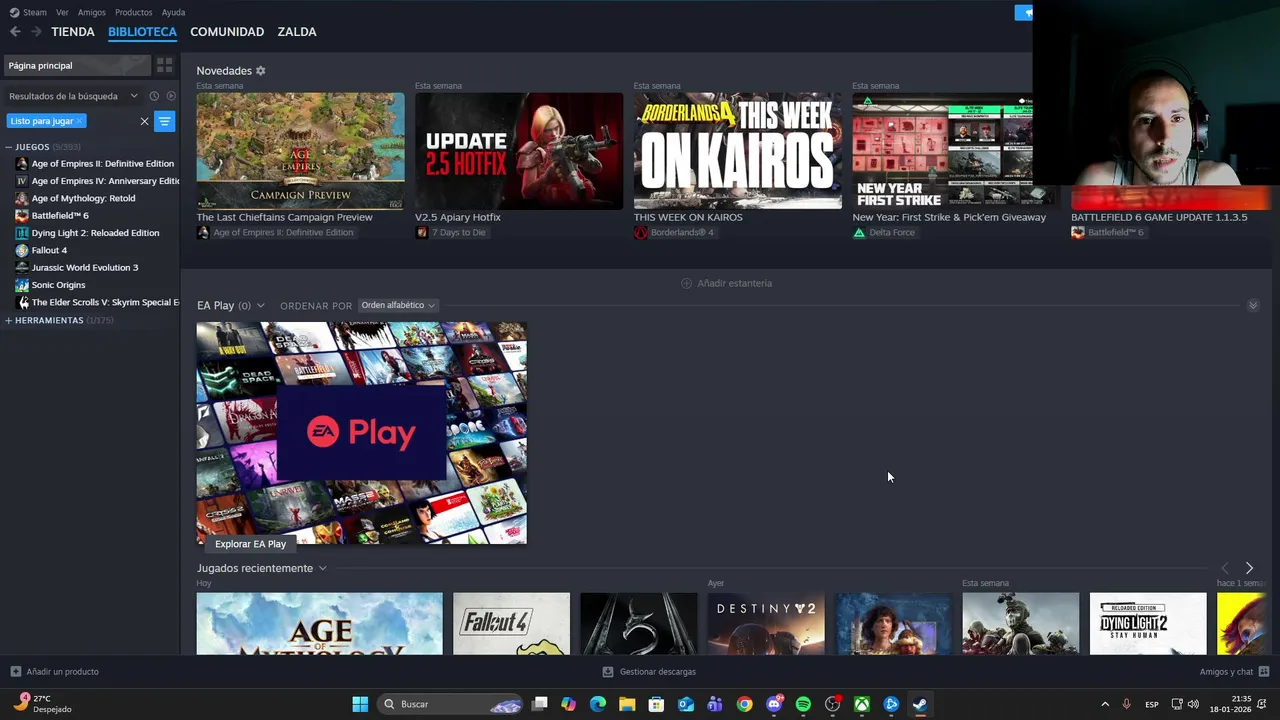Viewport: 1280px width, 720px height.
Task: Click the Sonic Origins game icon
Action: (x=22, y=285)
